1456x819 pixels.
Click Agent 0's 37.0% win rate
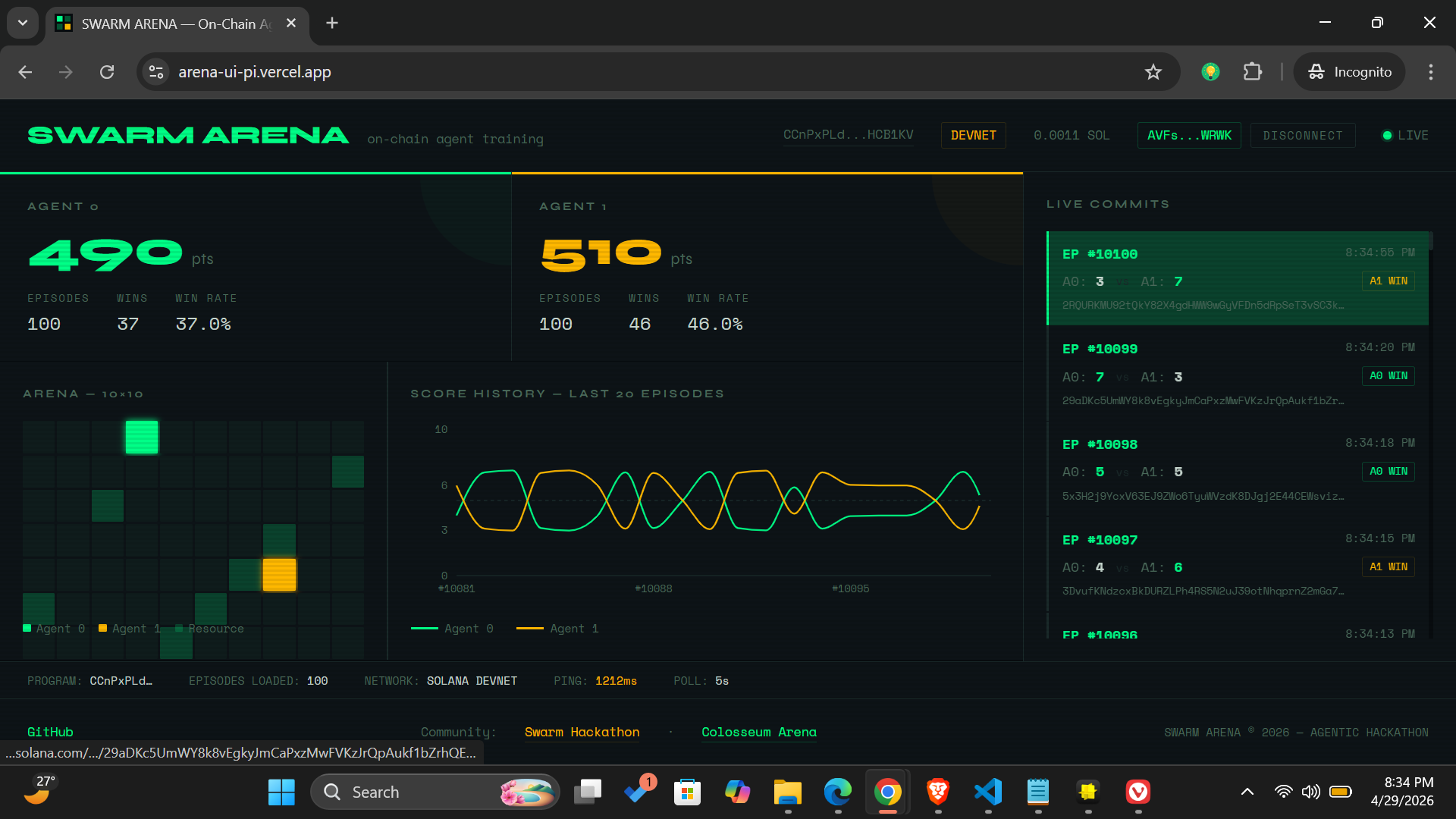[203, 324]
